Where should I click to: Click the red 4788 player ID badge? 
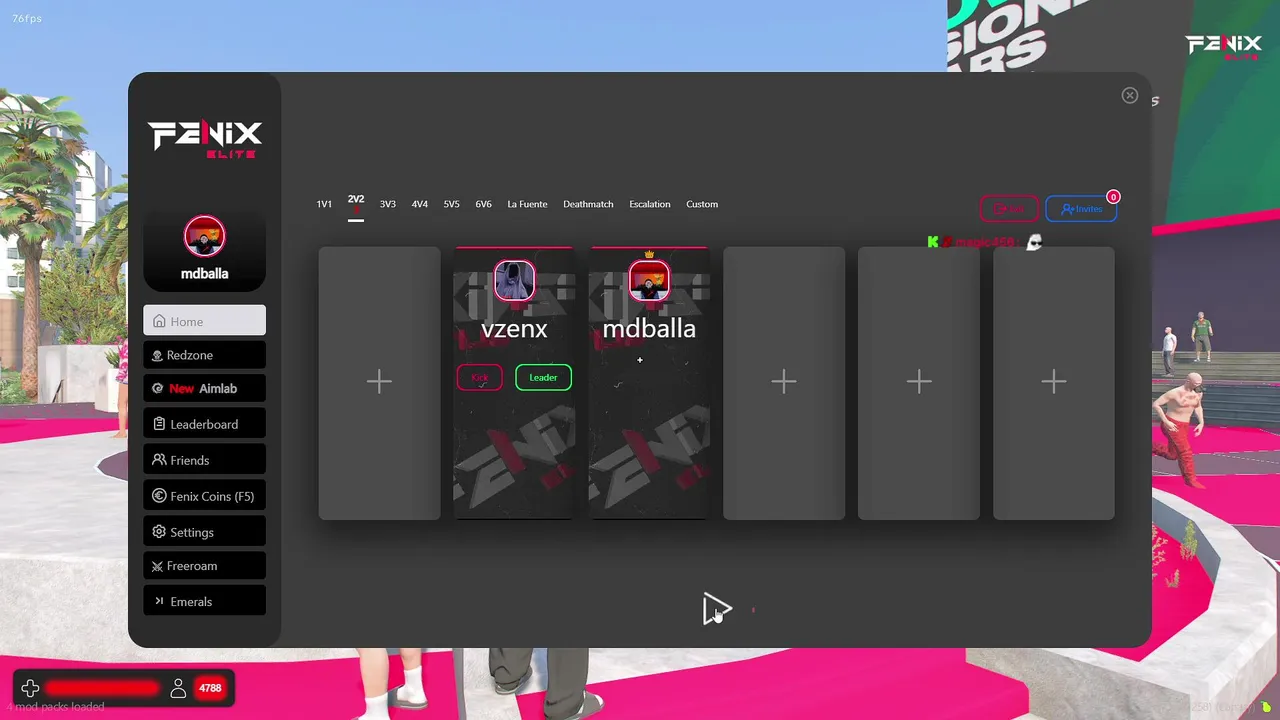click(x=210, y=688)
